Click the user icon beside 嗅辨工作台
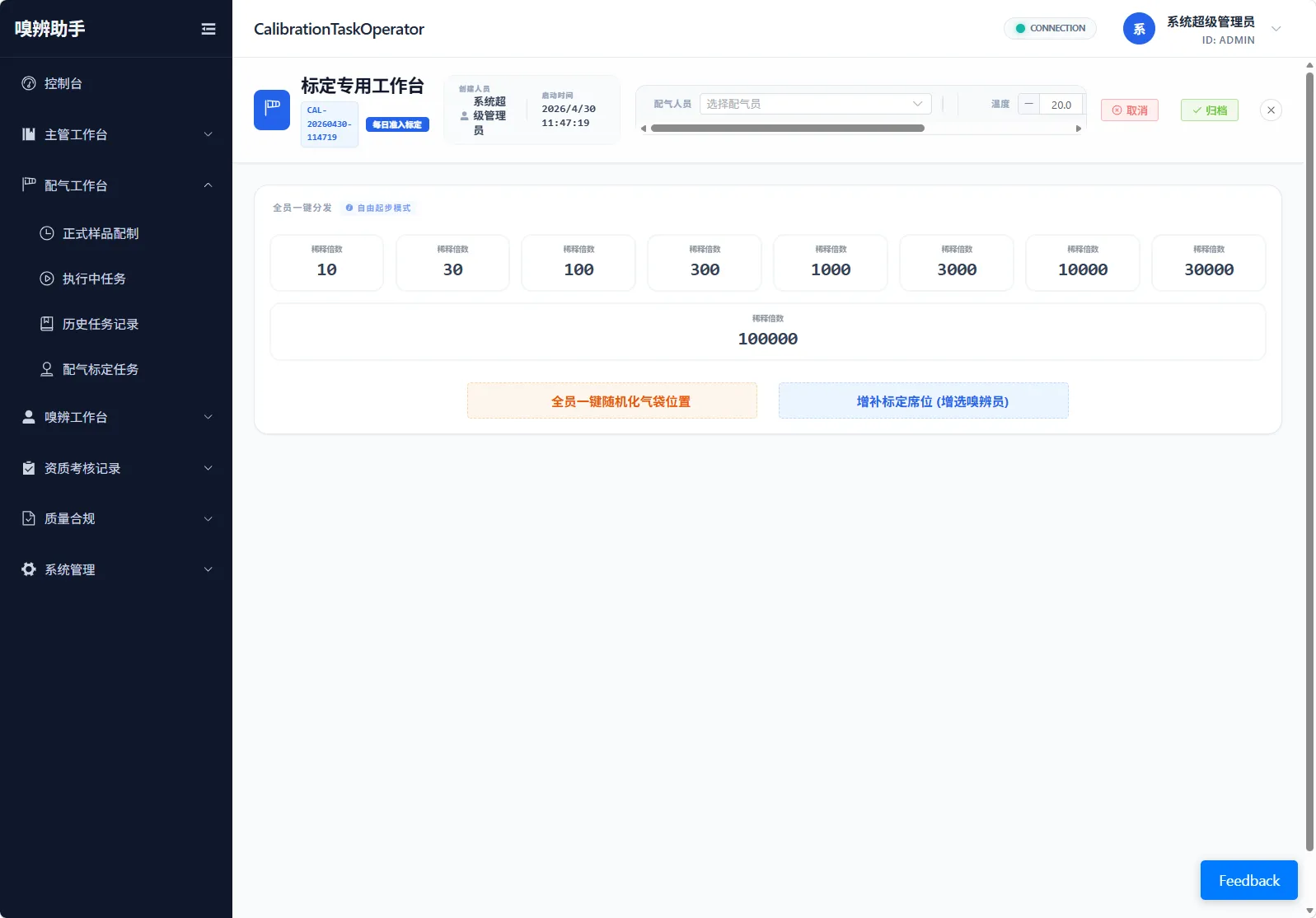Screen dimensions: 1316x918 click(29, 417)
